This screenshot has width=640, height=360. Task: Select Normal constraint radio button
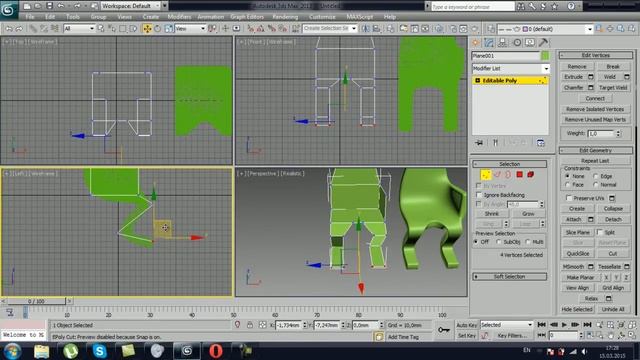pyautogui.click(x=596, y=185)
